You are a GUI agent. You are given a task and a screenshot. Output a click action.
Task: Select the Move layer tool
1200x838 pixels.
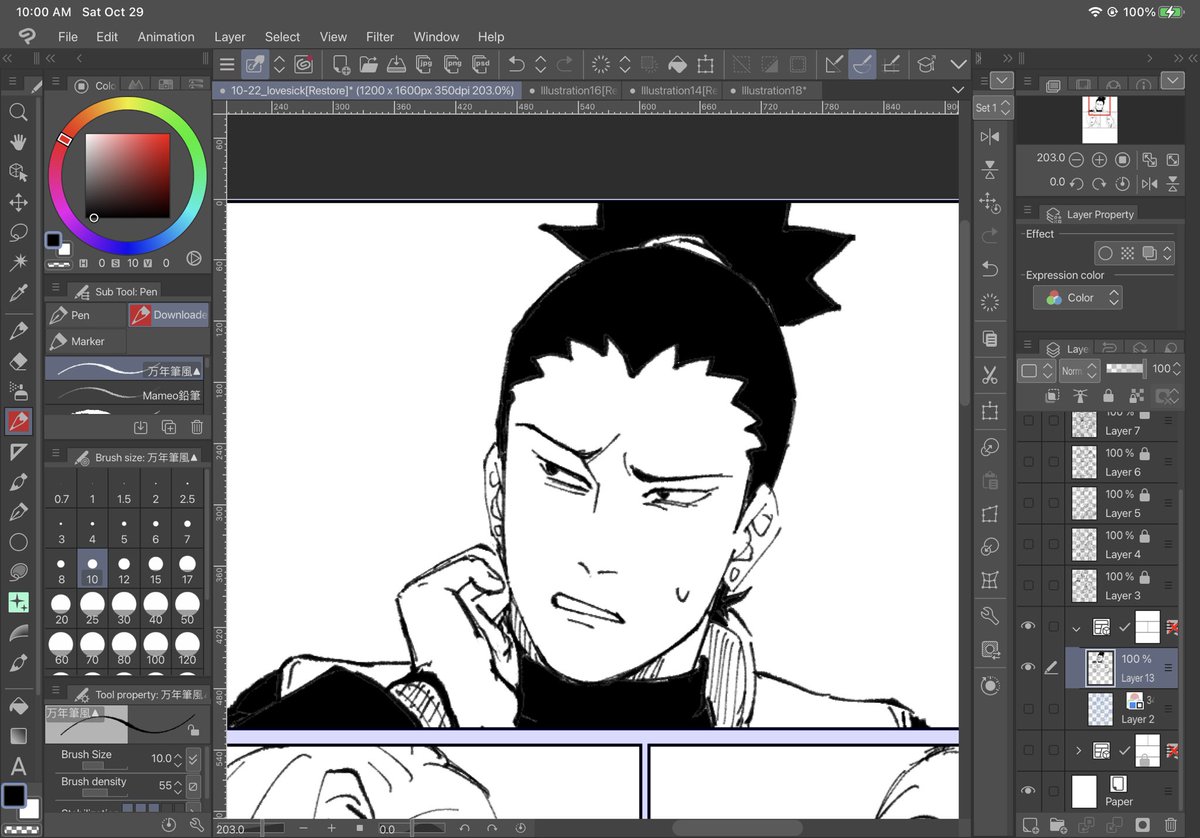tap(18, 202)
